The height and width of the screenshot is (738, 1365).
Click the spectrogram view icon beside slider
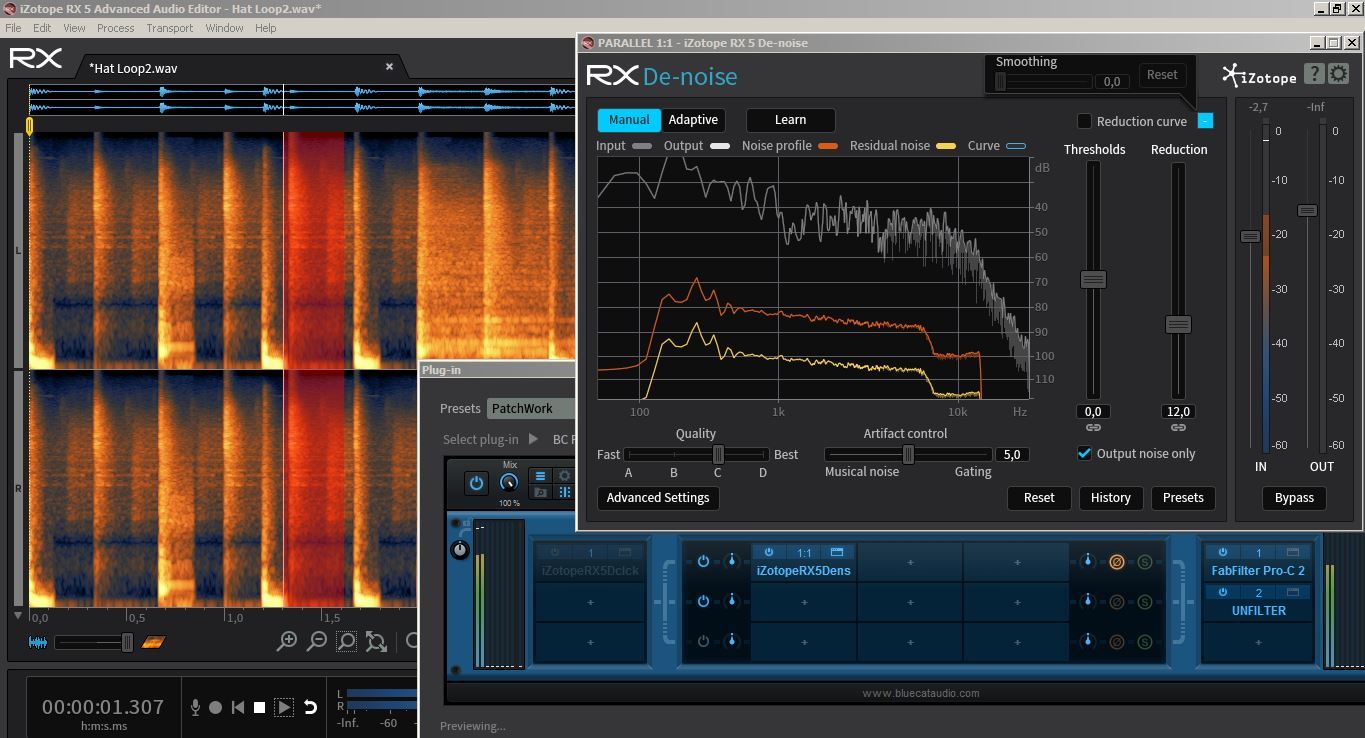click(x=154, y=642)
